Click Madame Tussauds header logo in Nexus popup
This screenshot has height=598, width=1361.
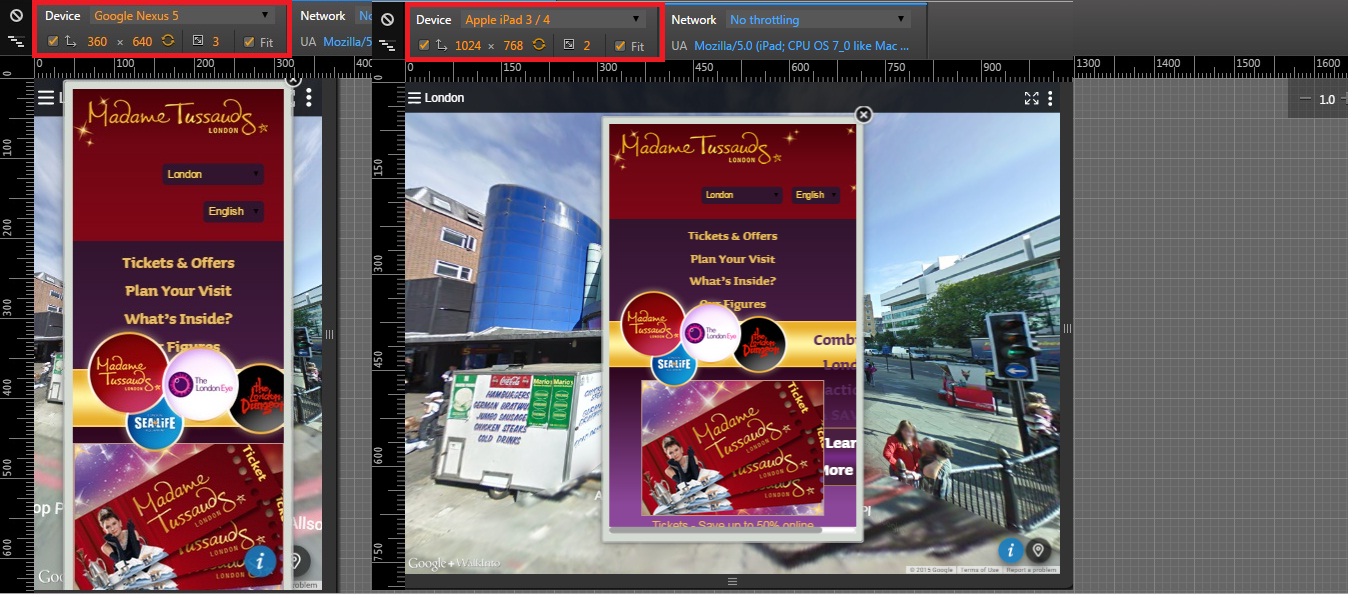[x=176, y=117]
